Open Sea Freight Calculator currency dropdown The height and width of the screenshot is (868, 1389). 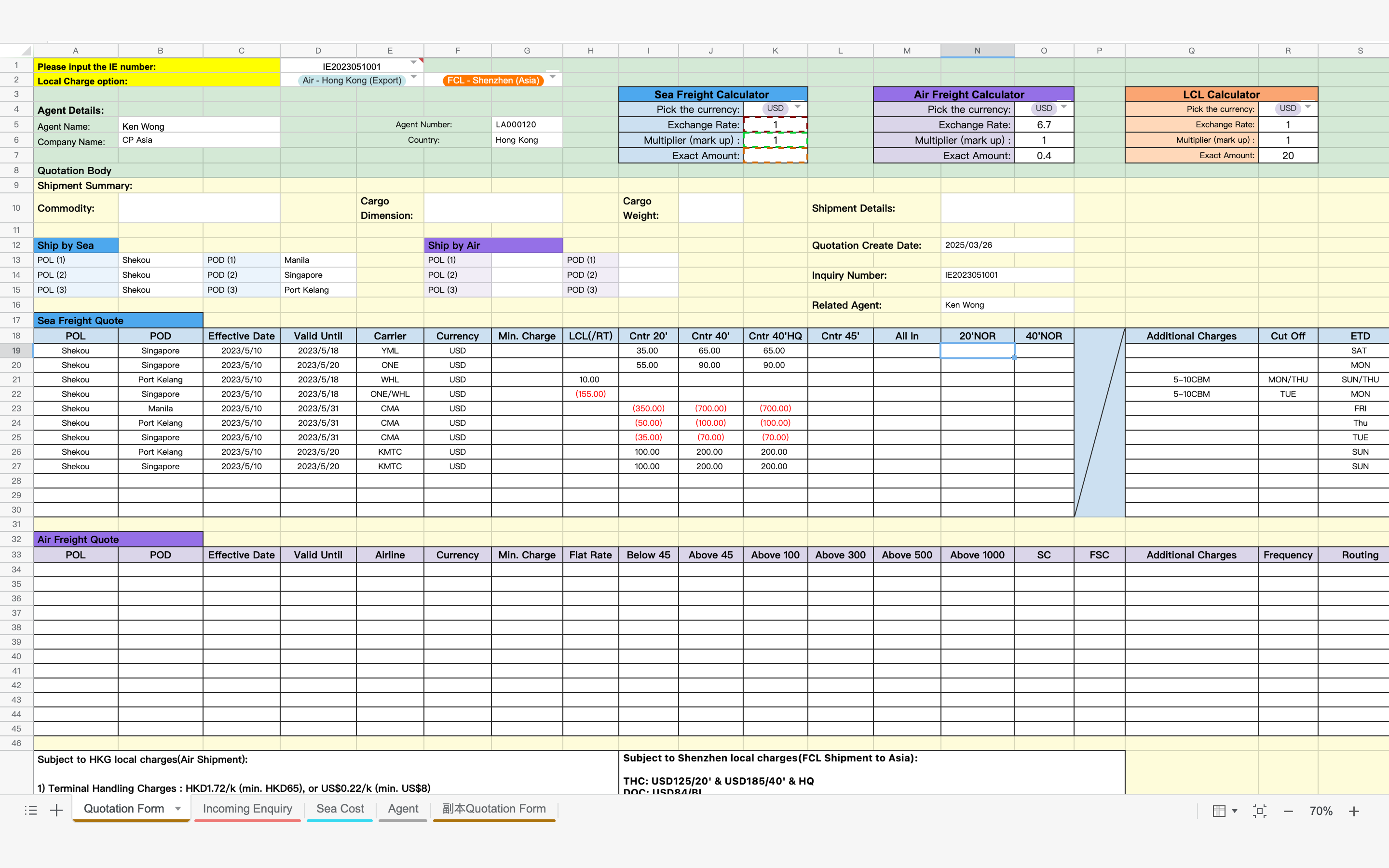(797, 108)
